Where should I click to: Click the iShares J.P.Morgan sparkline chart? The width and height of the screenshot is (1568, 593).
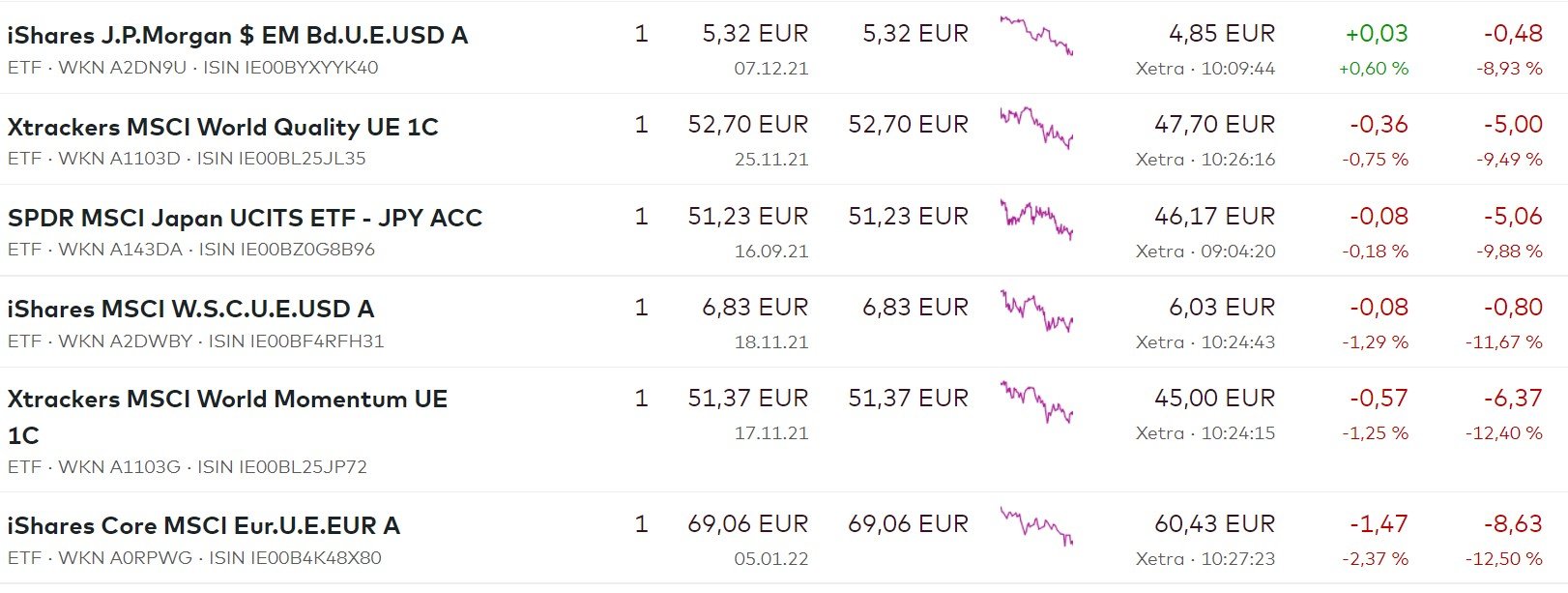click(x=1036, y=36)
